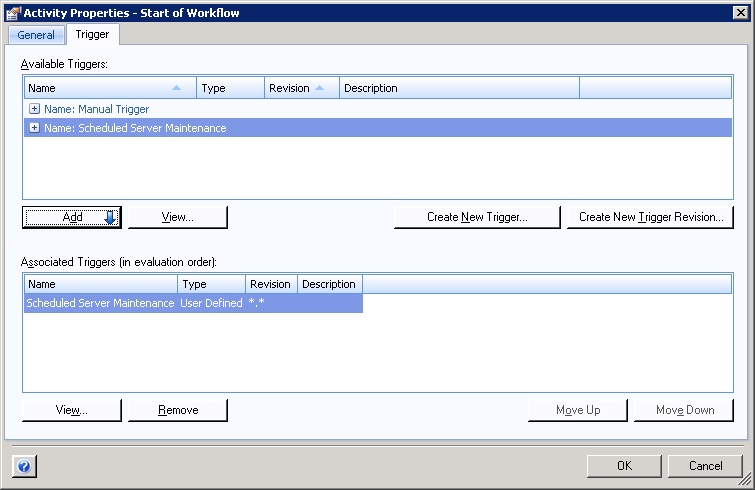Cancel the Activity Properties dialog
Screen dimensions: 755x490
click(706, 466)
